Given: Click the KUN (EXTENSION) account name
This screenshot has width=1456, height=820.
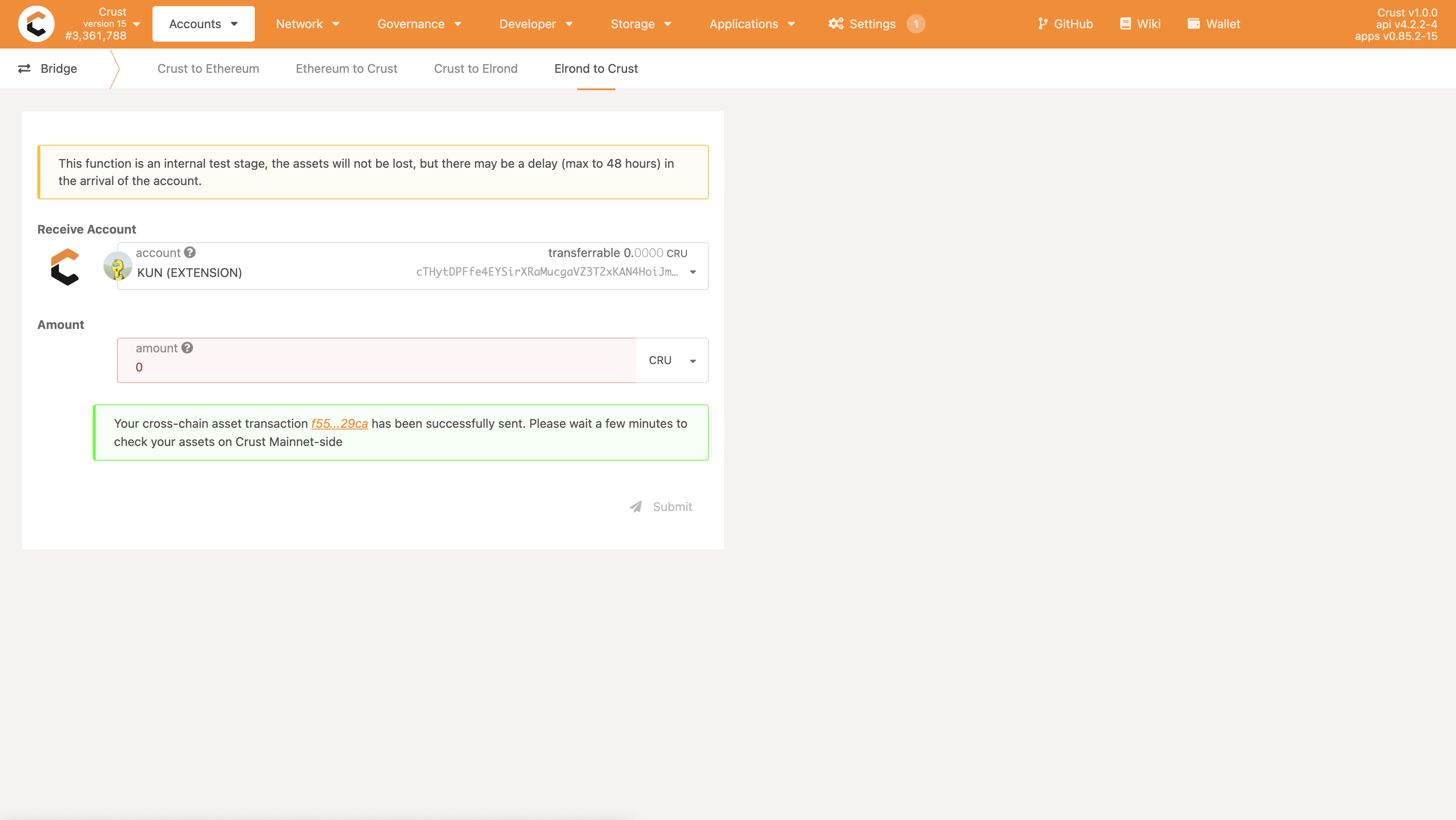Looking at the screenshot, I should pos(189,272).
